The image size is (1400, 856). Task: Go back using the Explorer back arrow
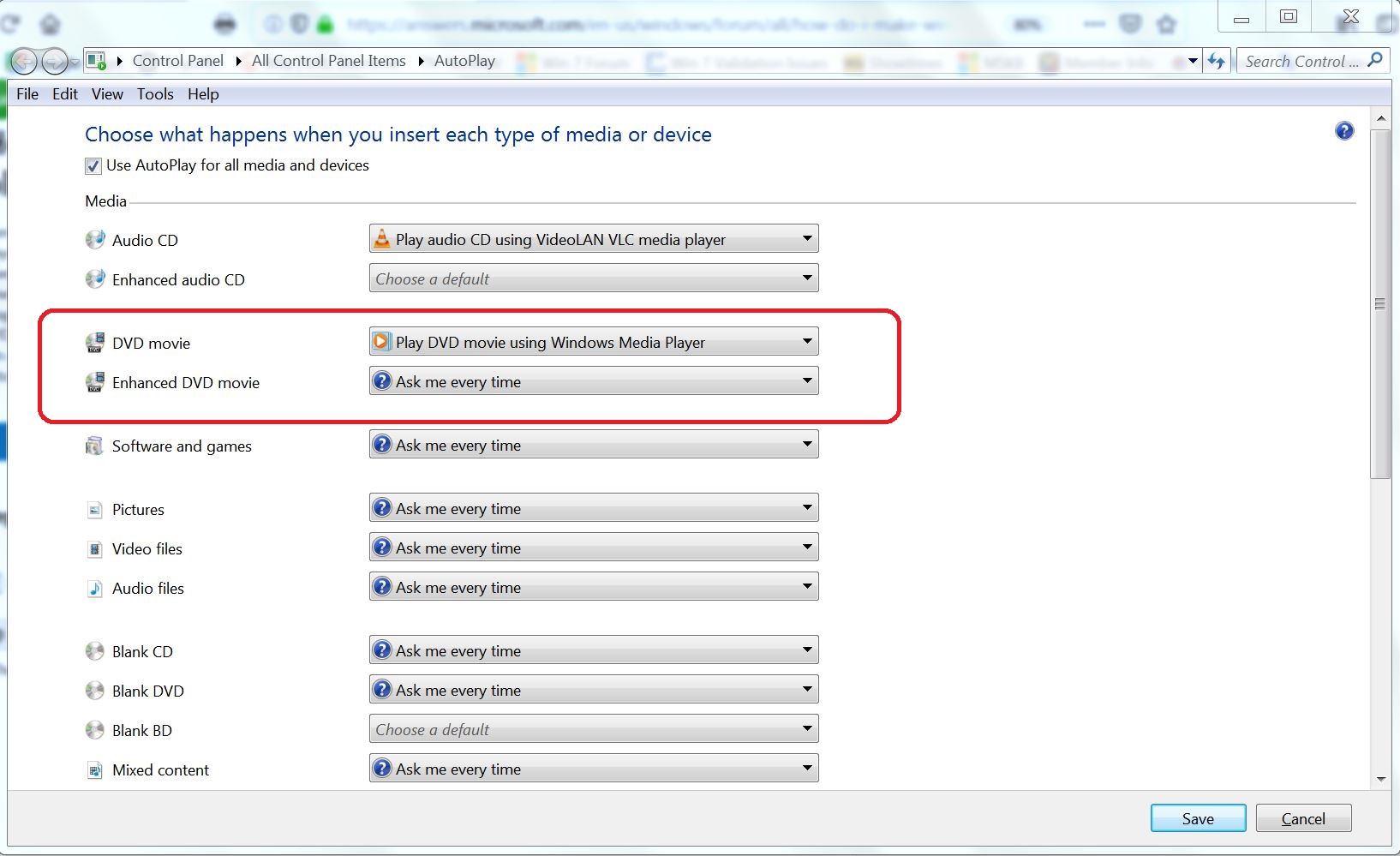point(23,61)
